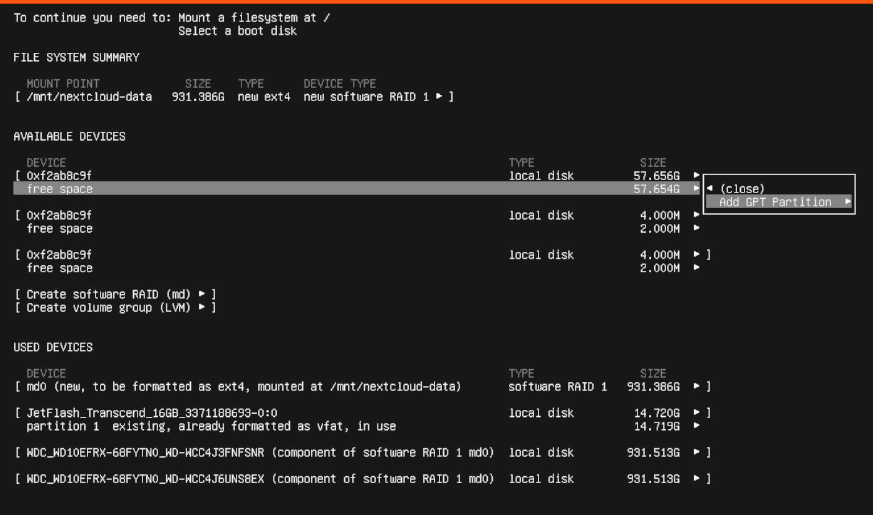The width and height of the screenshot is (873, 515).
Task: Open Create volume group (LVM)
Action: pos(115,307)
